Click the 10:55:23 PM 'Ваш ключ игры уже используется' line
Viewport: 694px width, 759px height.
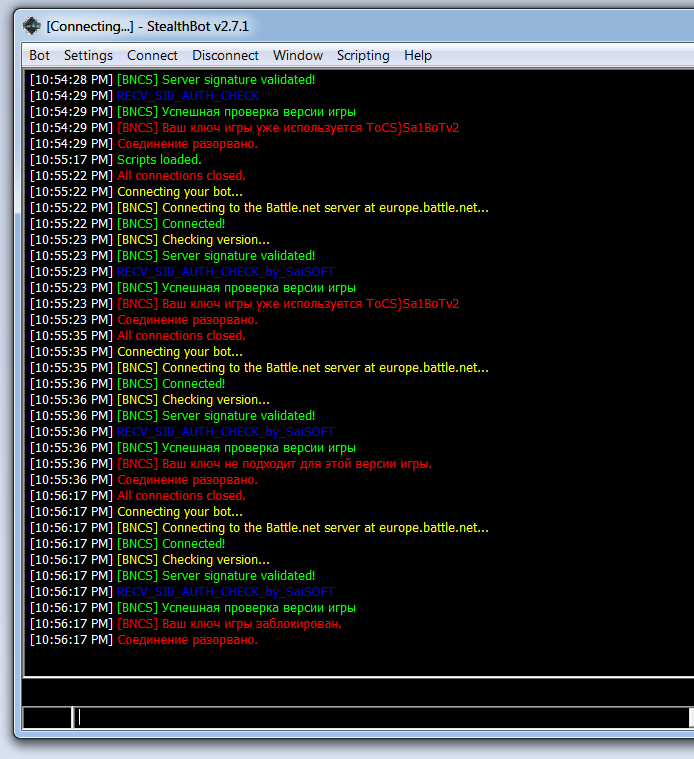pos(244,304)
